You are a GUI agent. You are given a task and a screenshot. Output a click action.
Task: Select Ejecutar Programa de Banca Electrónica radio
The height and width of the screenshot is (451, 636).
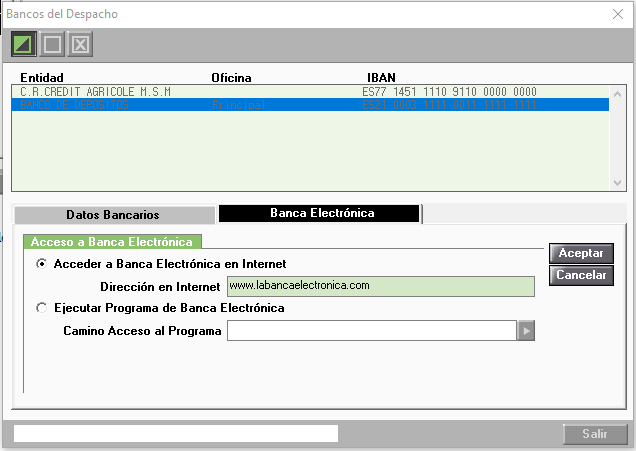coord(41,308)
